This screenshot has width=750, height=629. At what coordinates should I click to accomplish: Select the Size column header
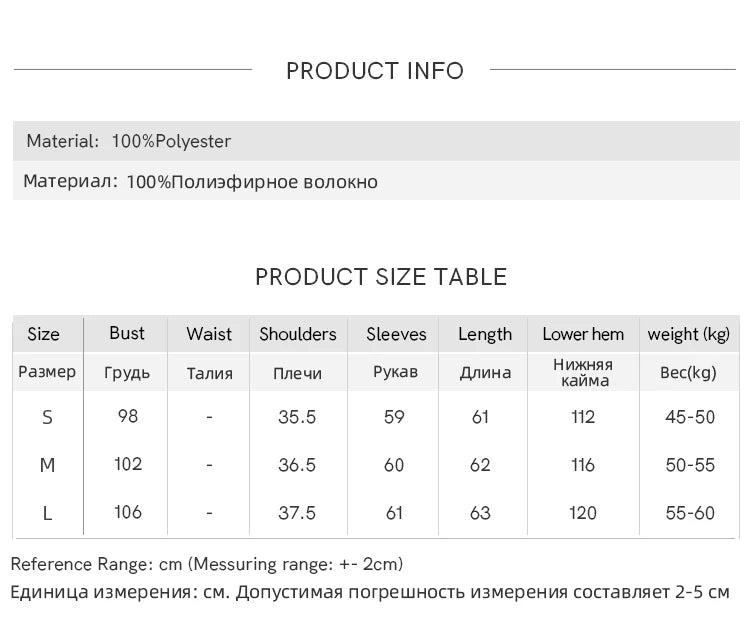tap(43, 334)
